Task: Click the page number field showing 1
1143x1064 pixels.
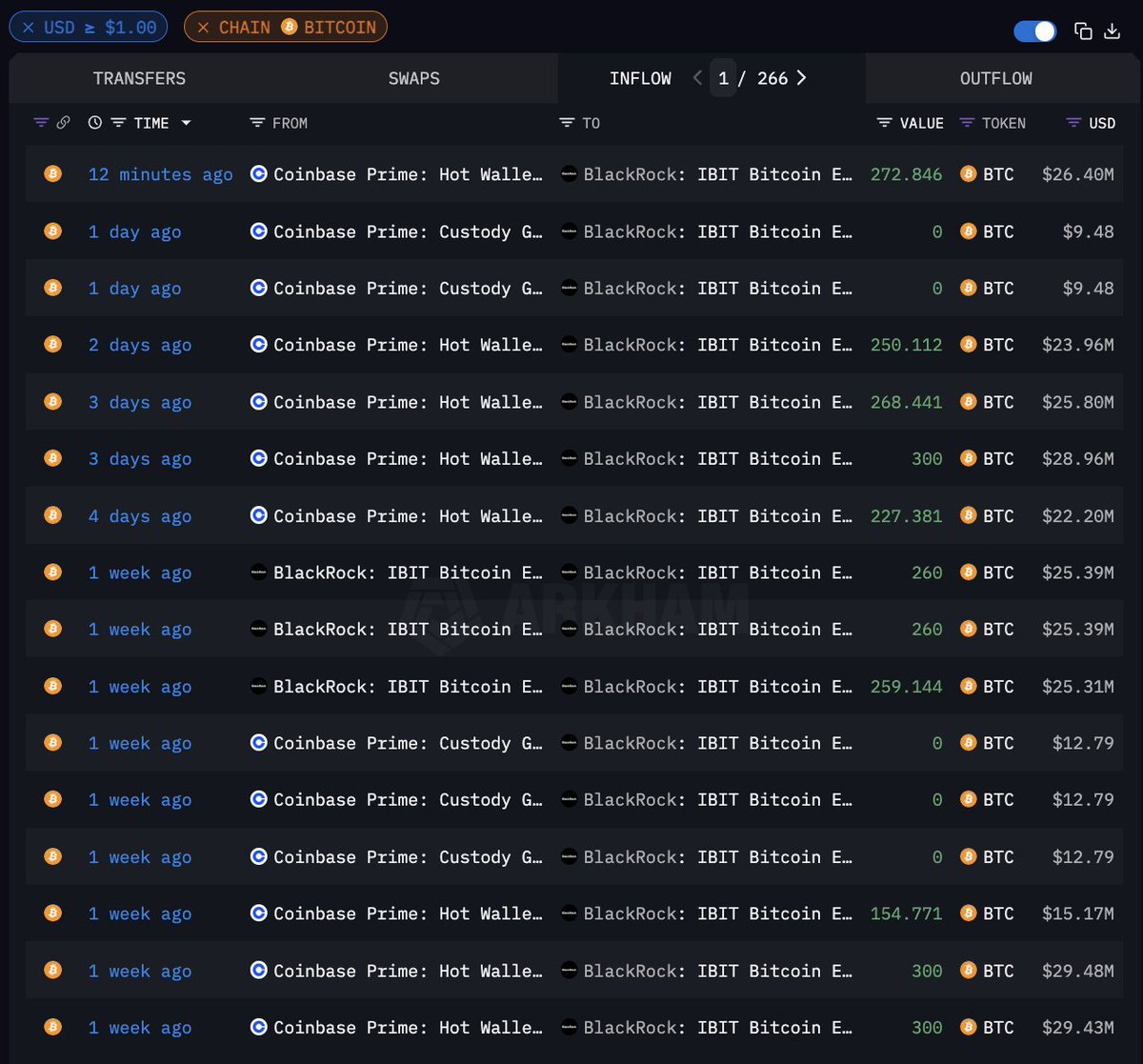Action: click(723, 78)
